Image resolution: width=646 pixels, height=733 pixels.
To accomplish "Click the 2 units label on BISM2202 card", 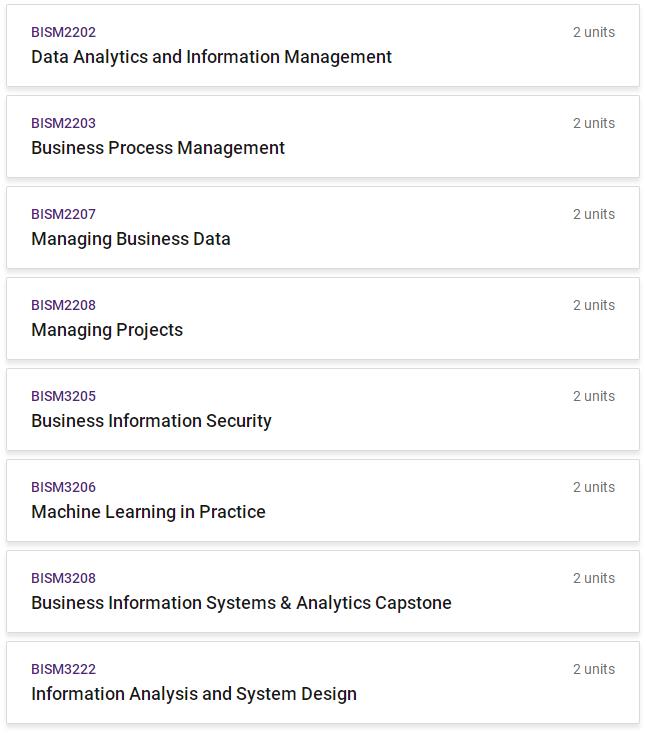I will (594, 32).
